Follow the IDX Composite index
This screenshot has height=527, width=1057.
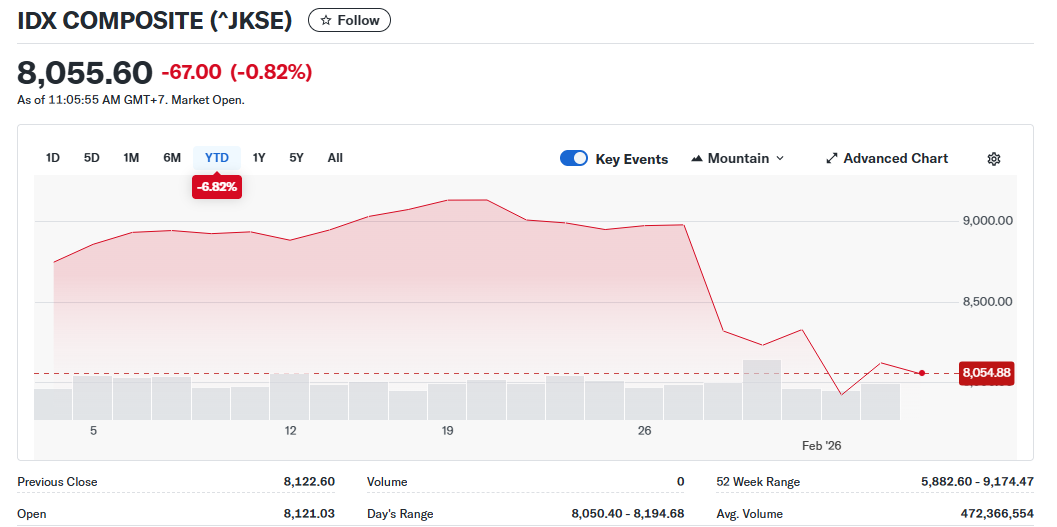point(349,20)
